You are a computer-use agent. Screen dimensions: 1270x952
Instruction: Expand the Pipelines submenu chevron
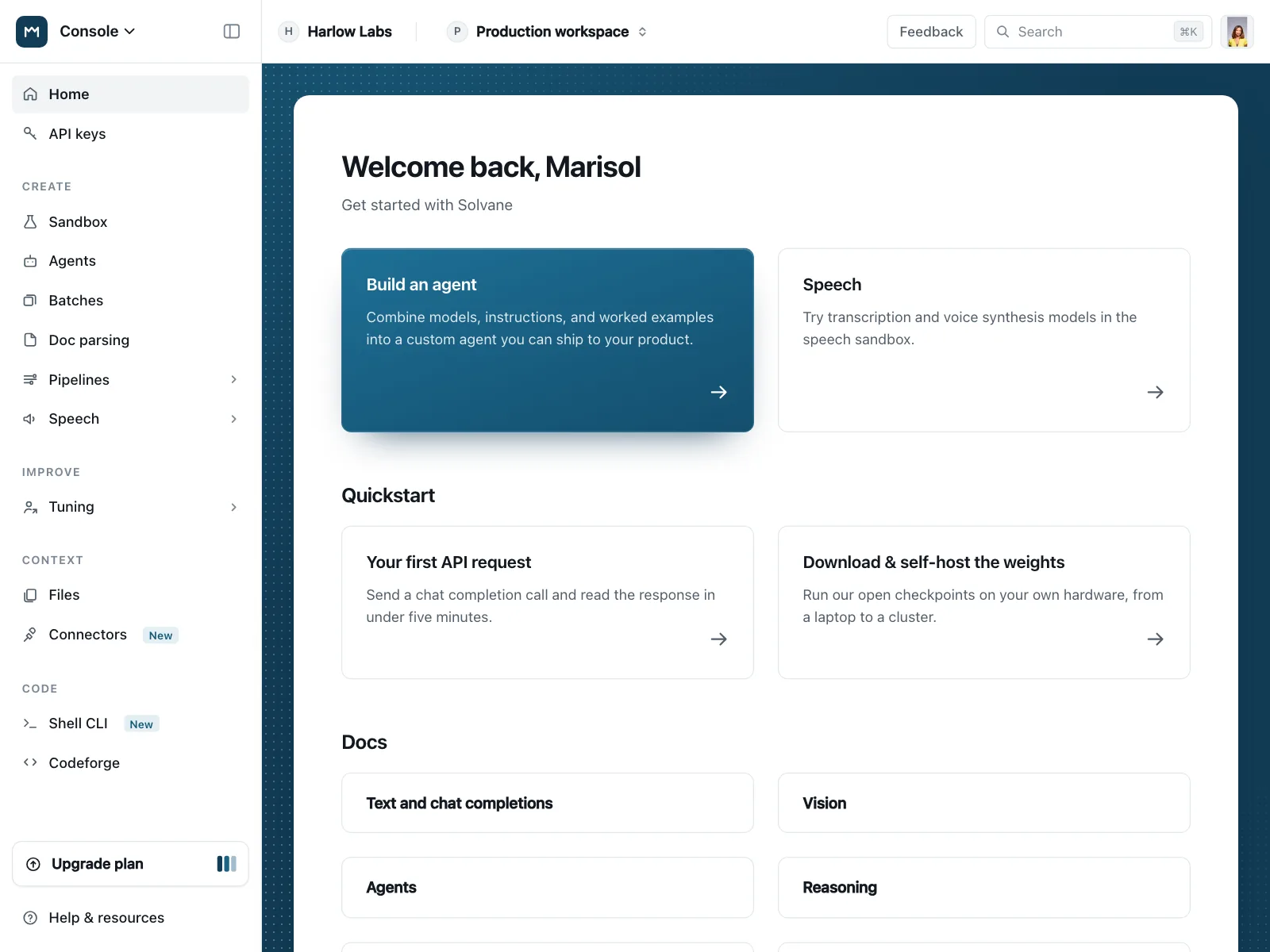pos(233,379)
